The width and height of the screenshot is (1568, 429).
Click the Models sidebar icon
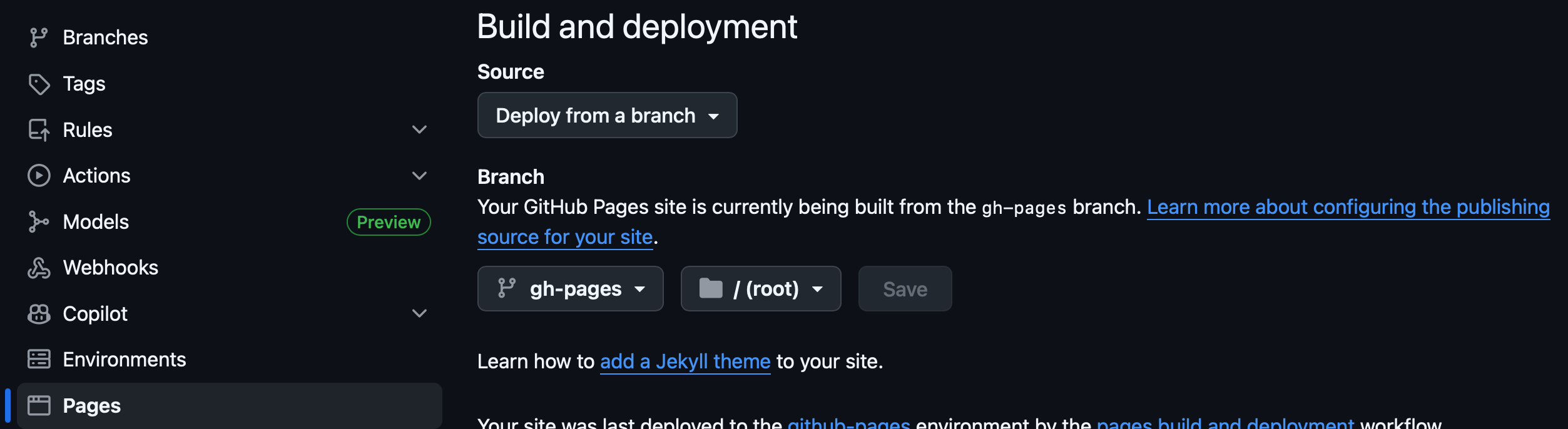(39, 222)
